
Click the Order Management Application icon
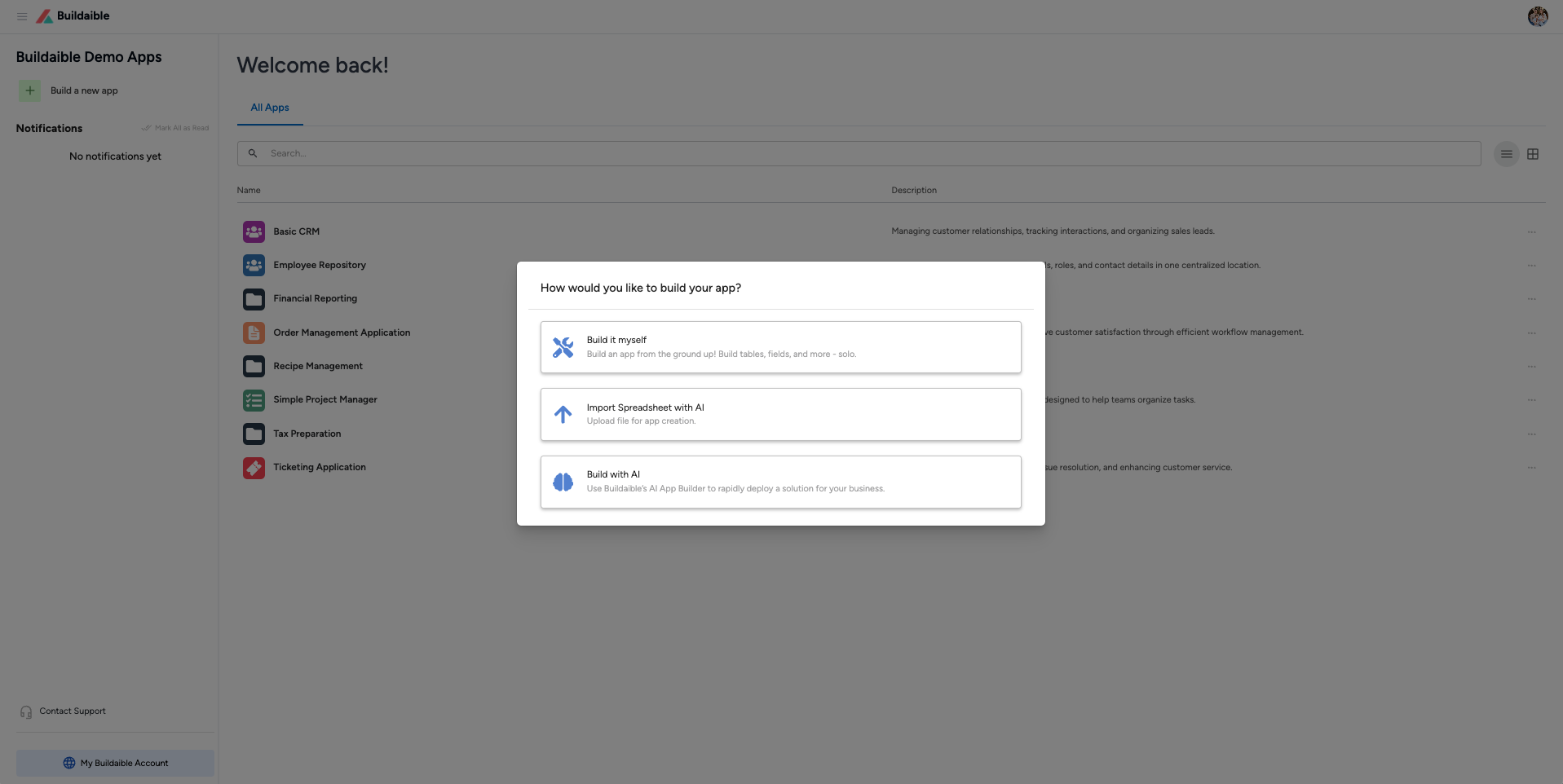tap(254, 333)
